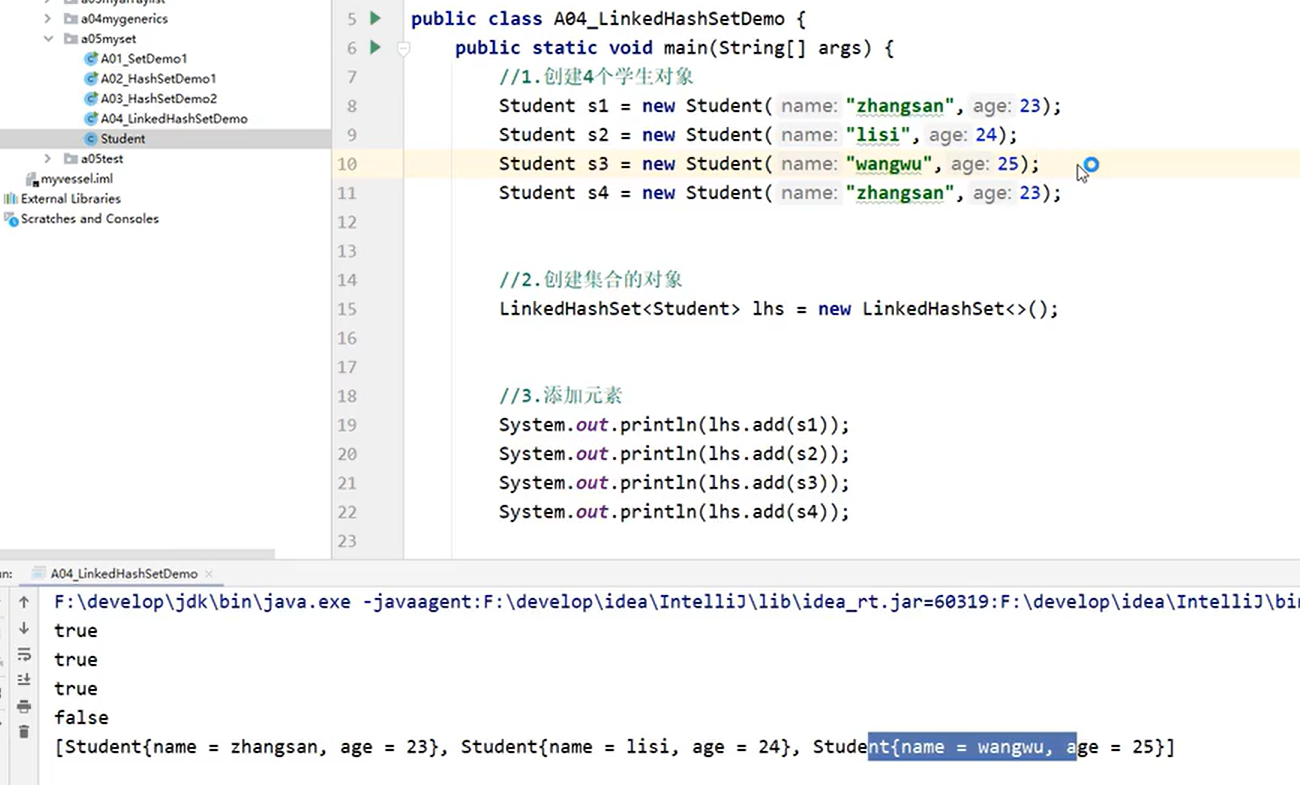
Task: Click the class icon beside A01_SetDemo1
Action: pos(91,59)
